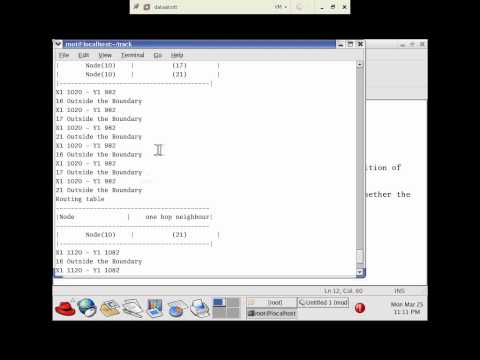Screen dimensions: 480x360
Task: Open the Terminal menu
Action: 132,55
